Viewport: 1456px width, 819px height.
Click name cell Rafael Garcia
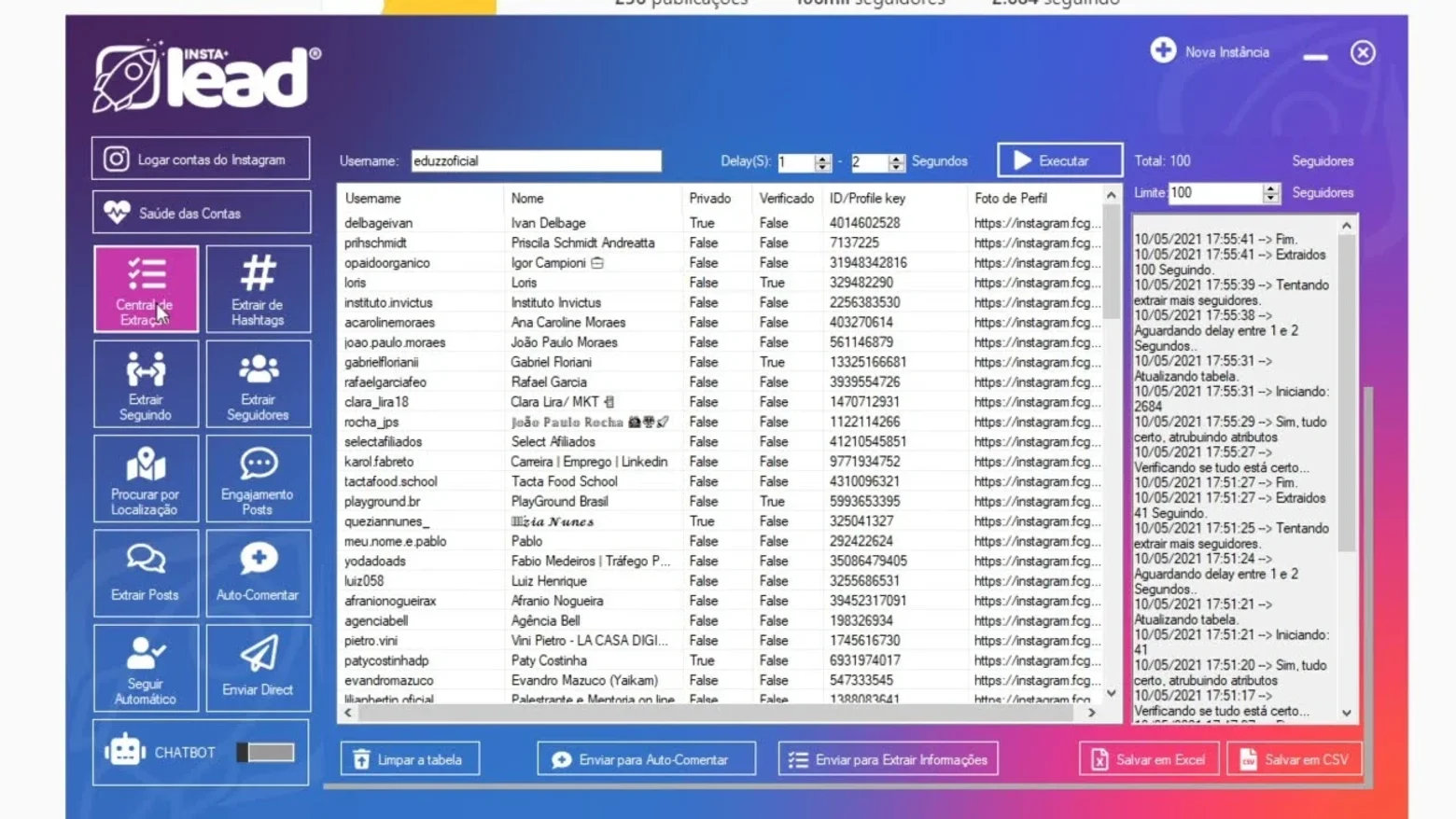[549, 382]
